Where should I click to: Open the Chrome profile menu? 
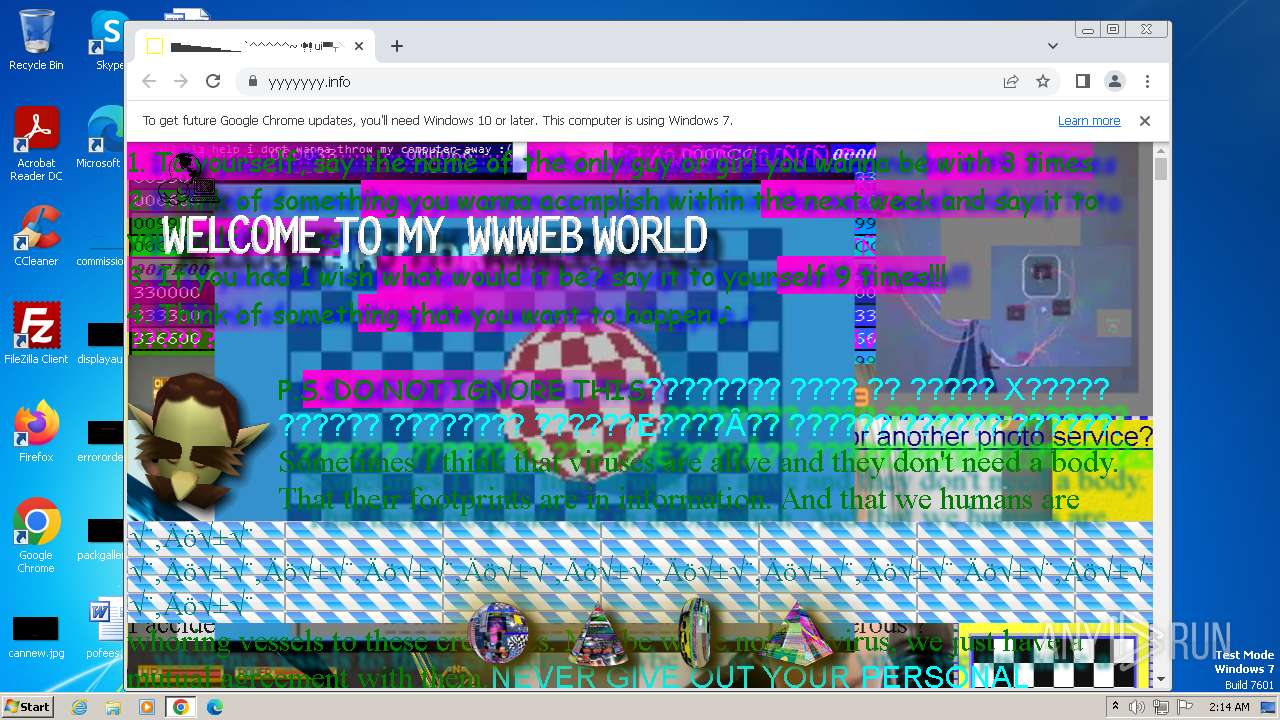pos(1114,81)
